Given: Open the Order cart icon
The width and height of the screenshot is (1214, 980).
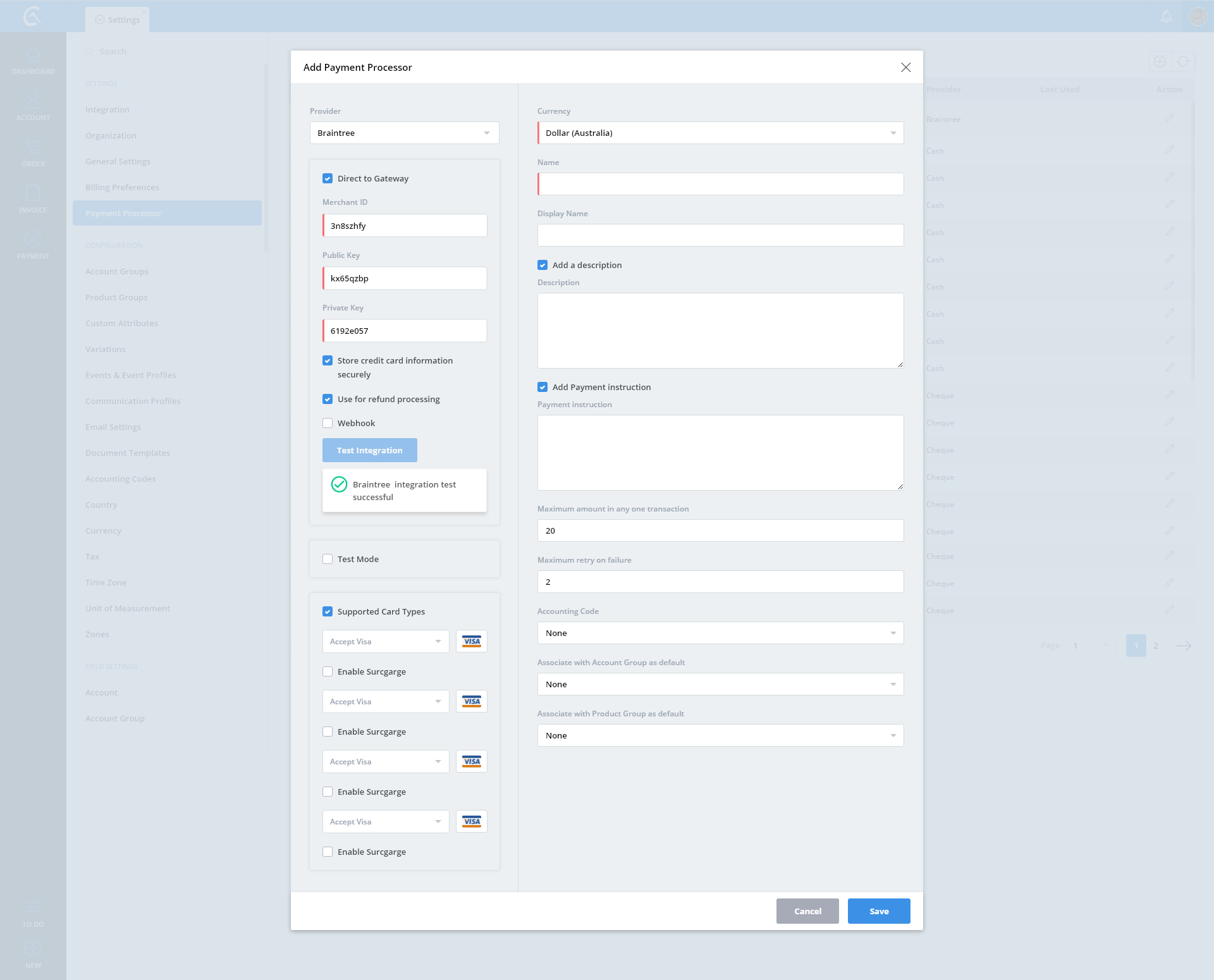Looking at the screenshot, I should click(x=33, y=147).
